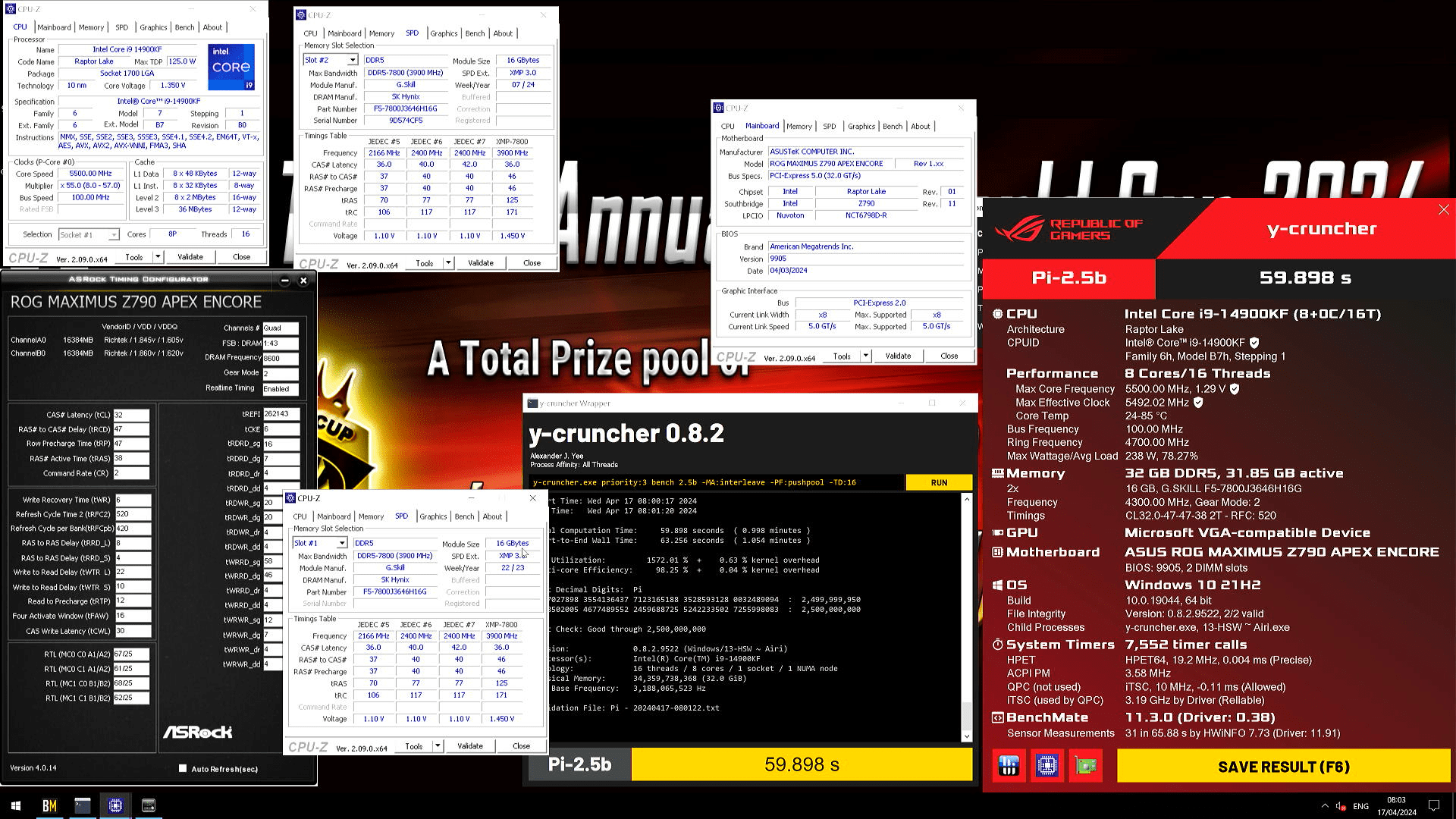1456x819 pixels.
Task: Click SAVE RESULT (F6) button
Action: tap(1283, 767)
